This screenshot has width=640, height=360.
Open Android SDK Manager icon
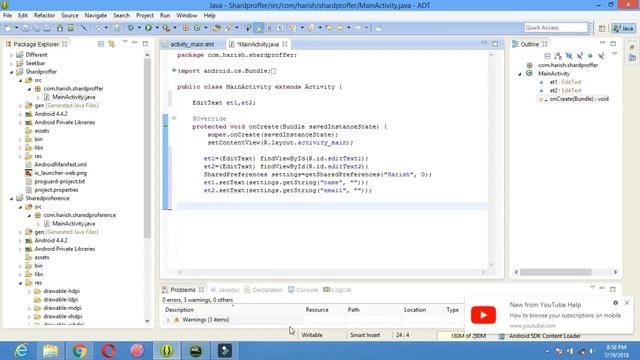(60, 28)
